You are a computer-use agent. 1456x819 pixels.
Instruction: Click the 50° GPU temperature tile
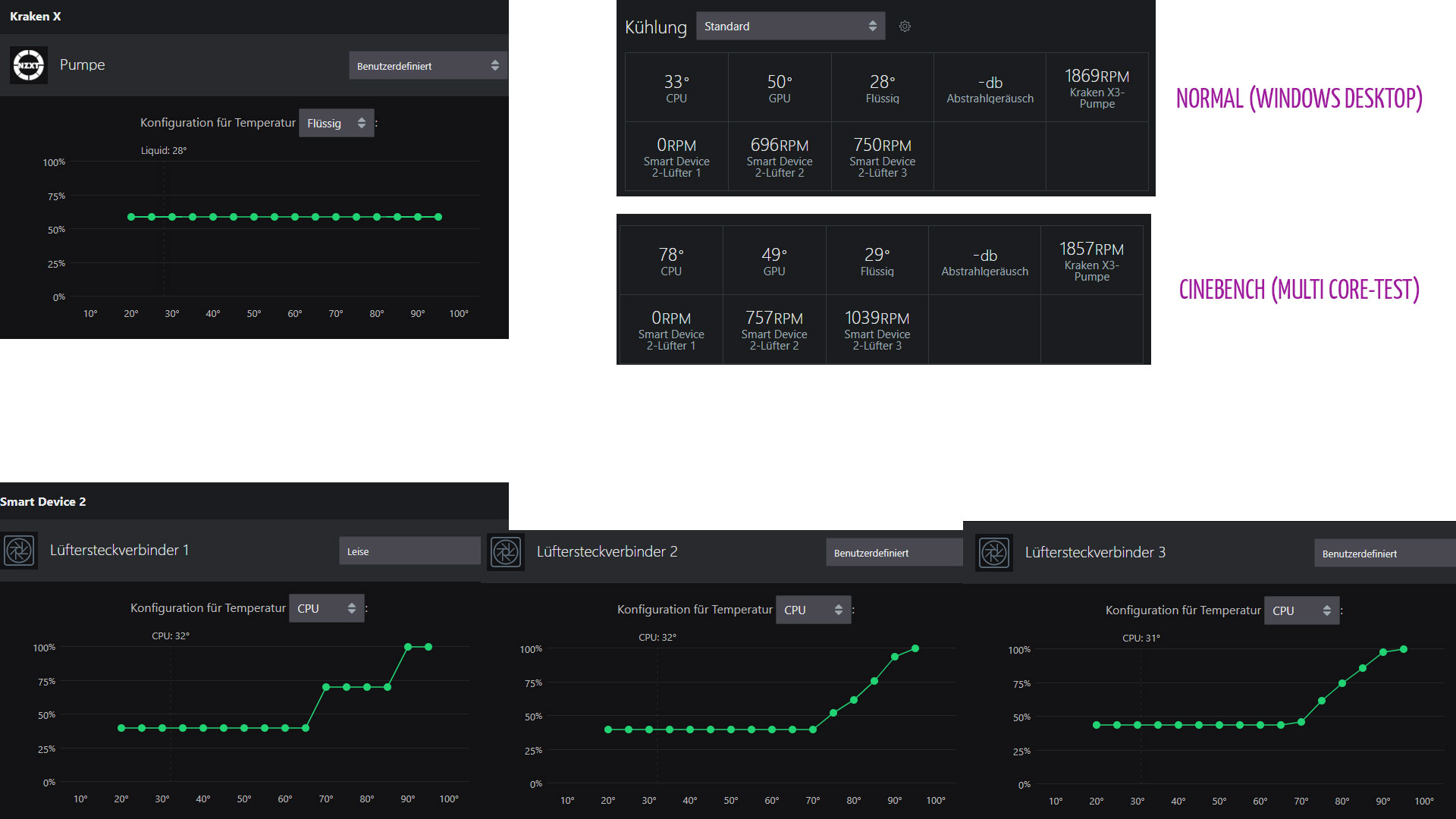coord(779,88)
